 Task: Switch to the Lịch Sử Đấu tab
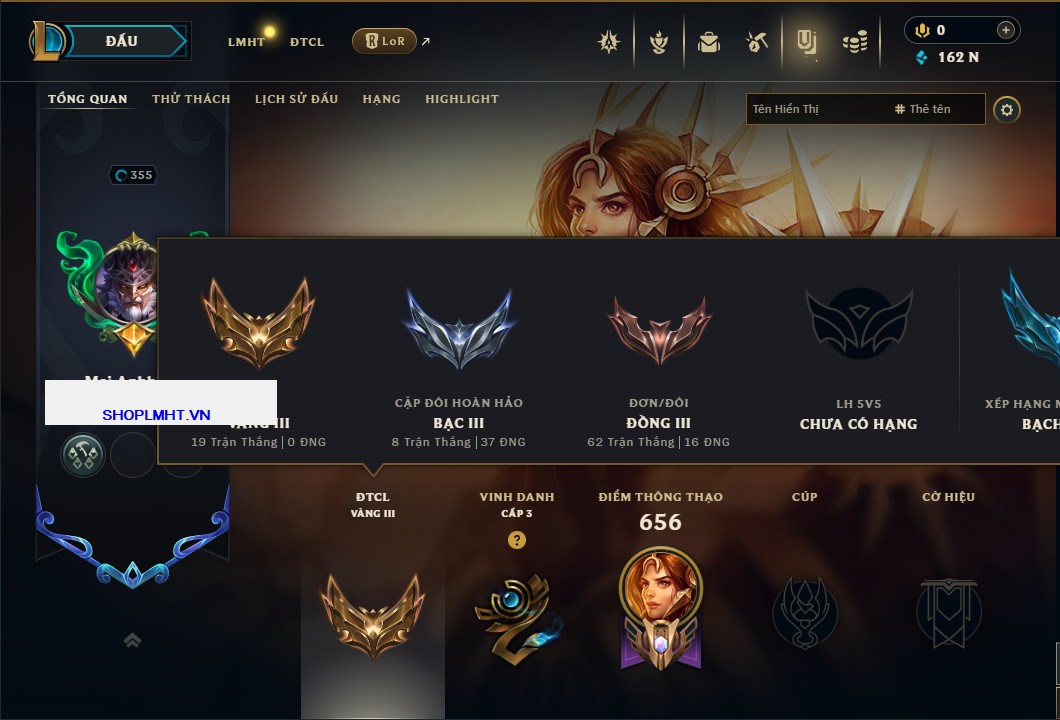point(296,99)
